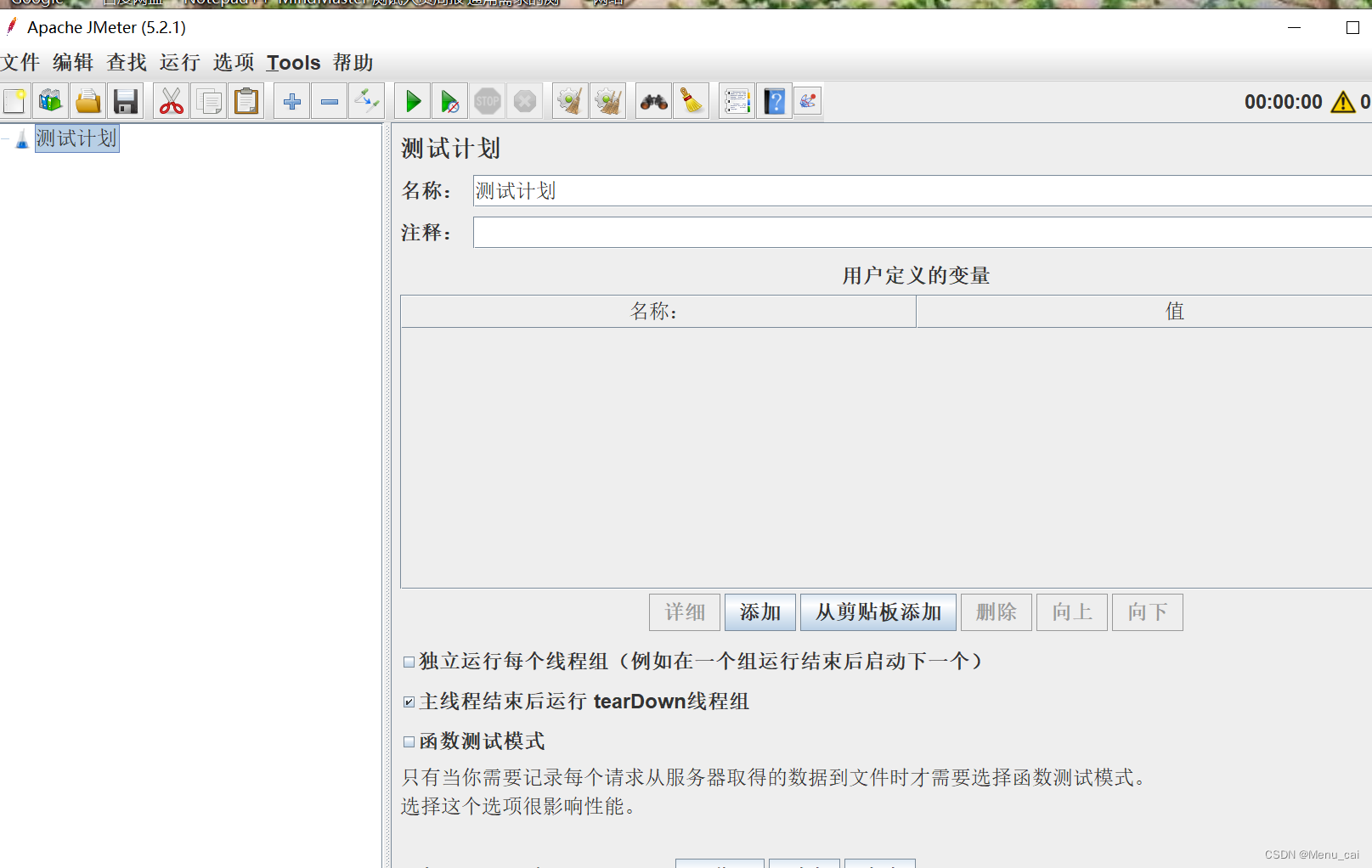The height and width of the screenshot is (868, 1372).
Task: Click Start no pauses icon
Action: [x=450, y=102]
